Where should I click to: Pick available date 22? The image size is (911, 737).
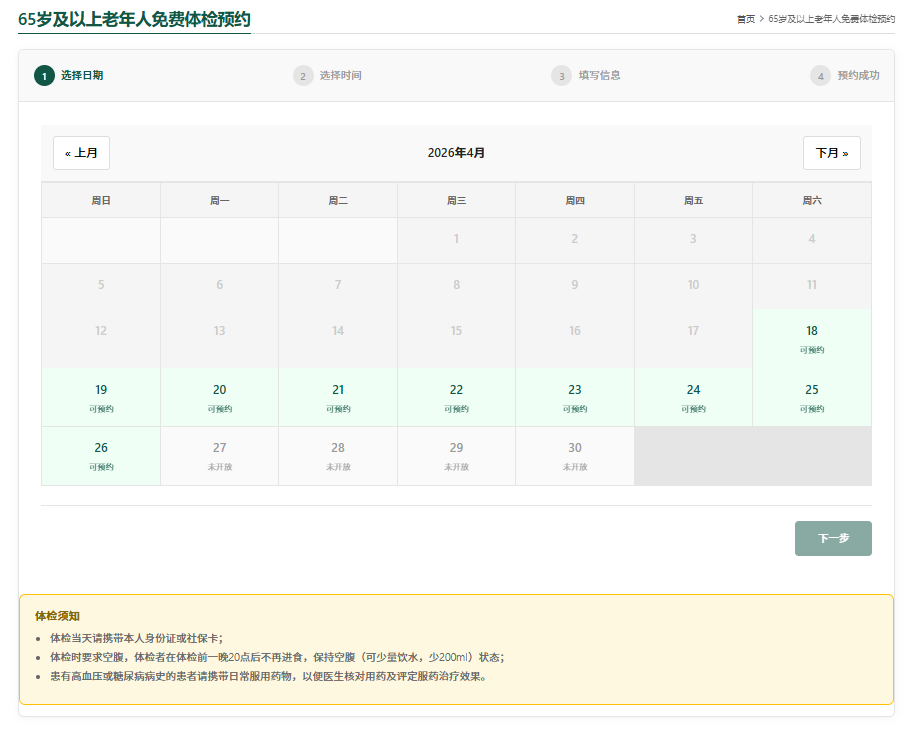tap(457, 397)
